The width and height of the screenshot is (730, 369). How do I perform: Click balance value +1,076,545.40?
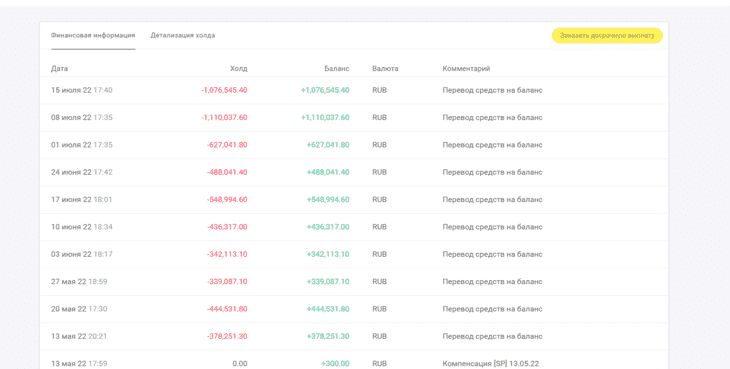(325, 90)
